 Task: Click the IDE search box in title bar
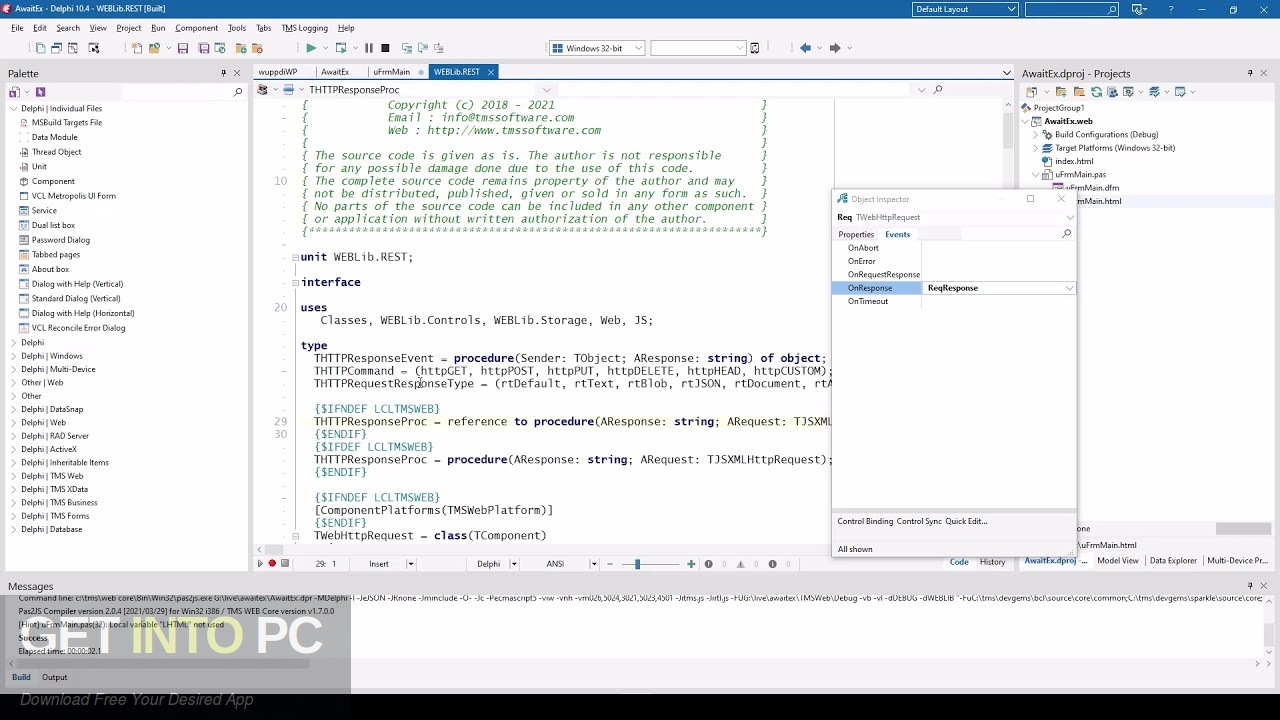click(1071, 10)
